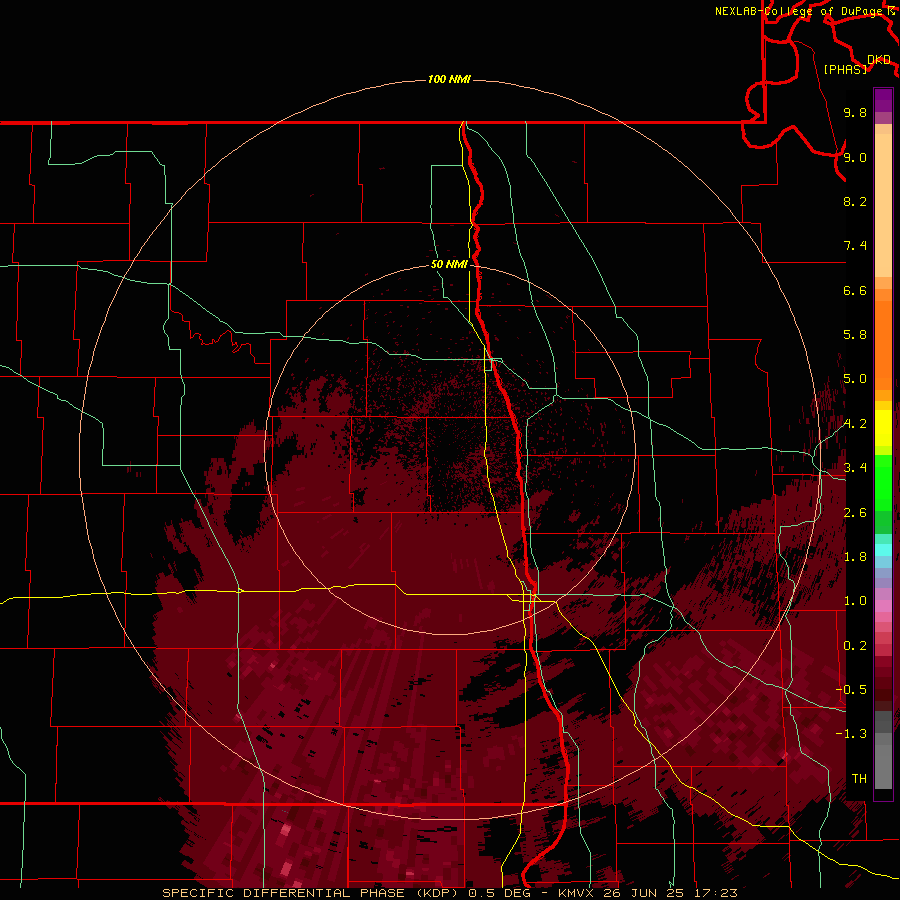
Task: Pick the purple top color bar segment
Action: coord(883,100)
